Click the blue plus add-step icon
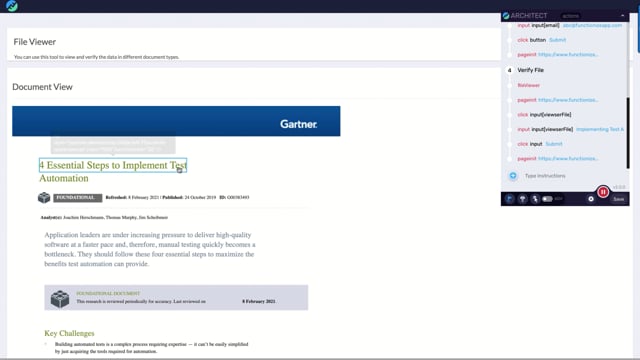 (513, 176)
